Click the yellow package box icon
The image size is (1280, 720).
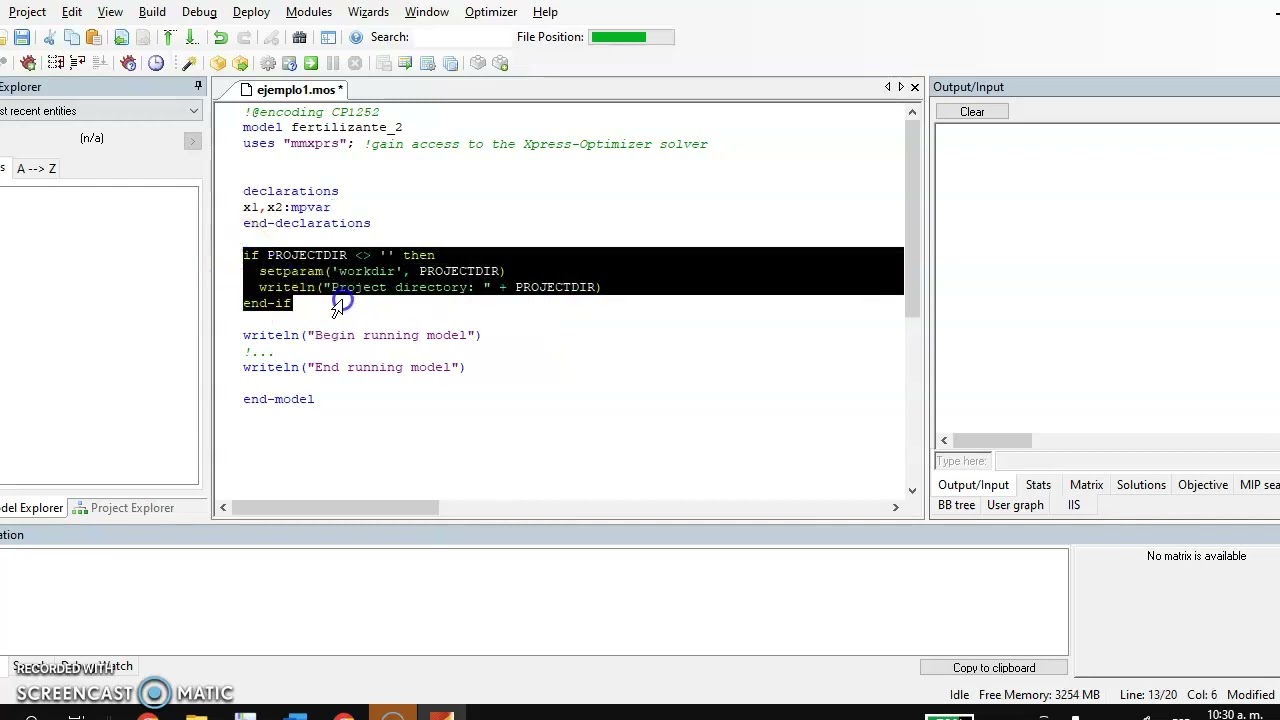[x=218, y=63]
